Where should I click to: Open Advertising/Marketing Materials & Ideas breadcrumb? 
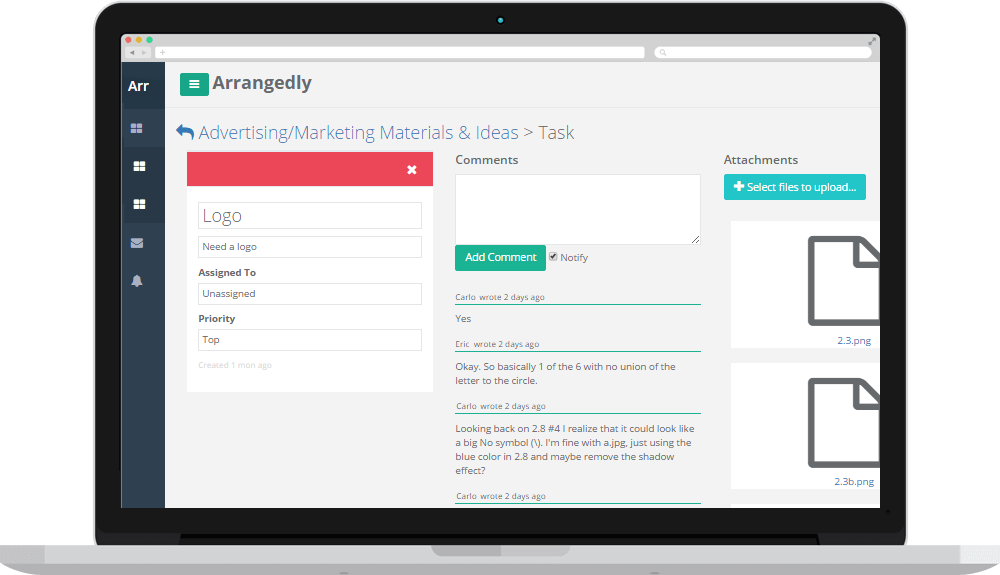[x=358, y=133]
